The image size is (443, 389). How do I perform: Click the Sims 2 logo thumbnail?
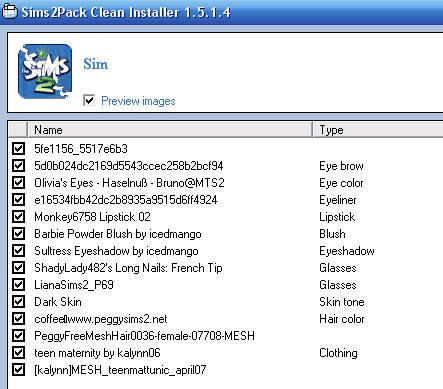point(45,71)
